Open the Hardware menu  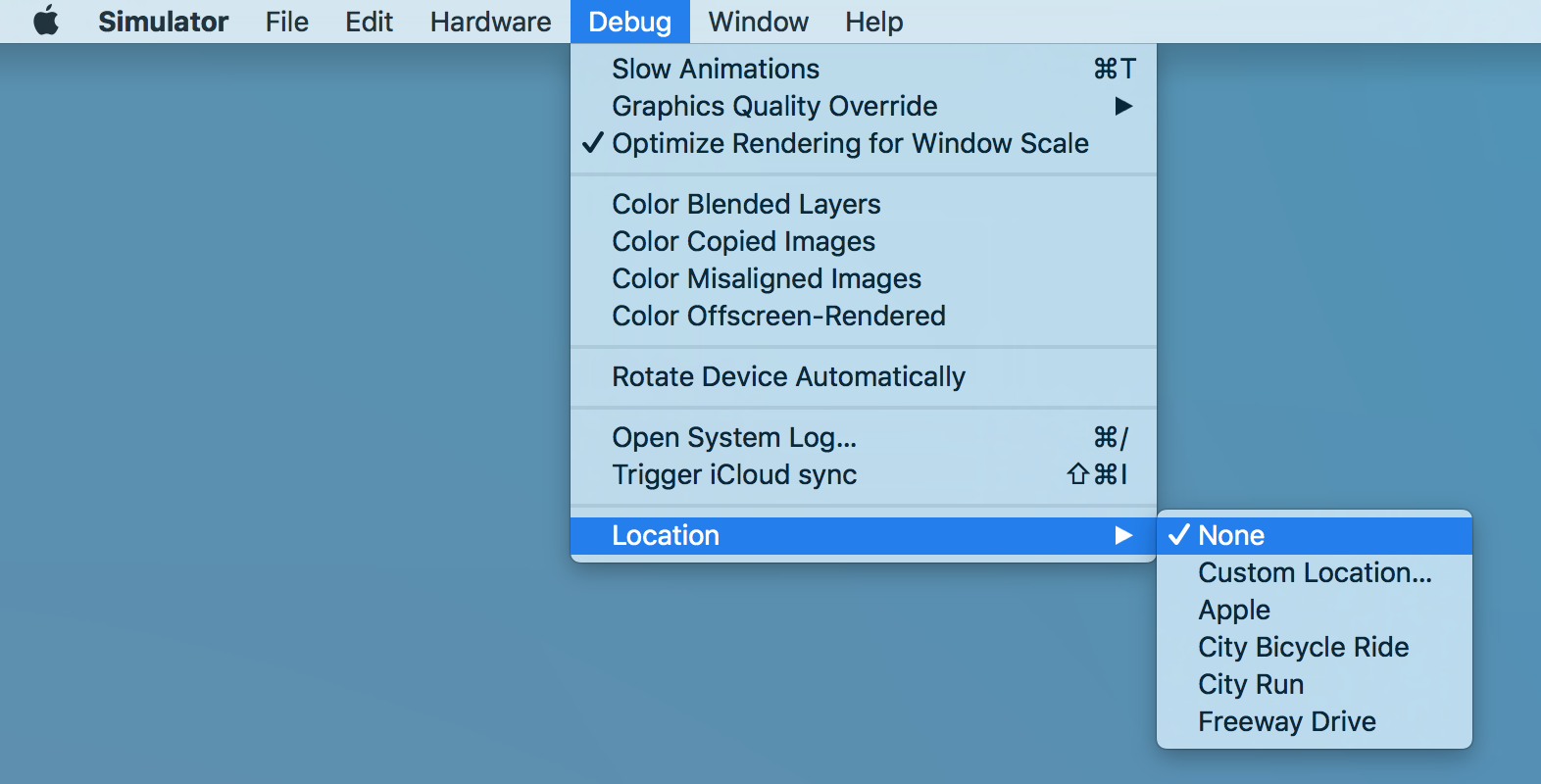point(490,22)
